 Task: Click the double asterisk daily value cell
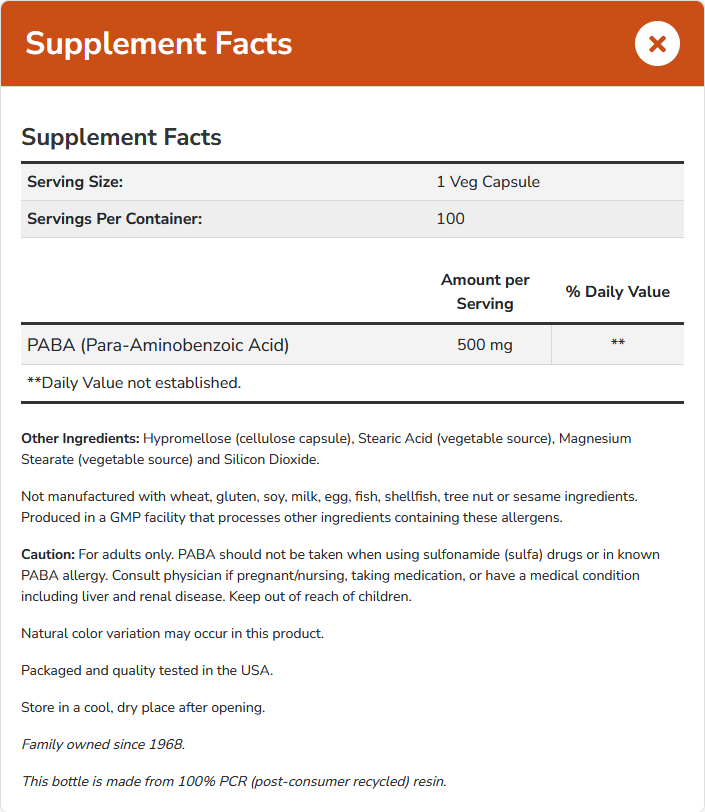click(617, 345)
